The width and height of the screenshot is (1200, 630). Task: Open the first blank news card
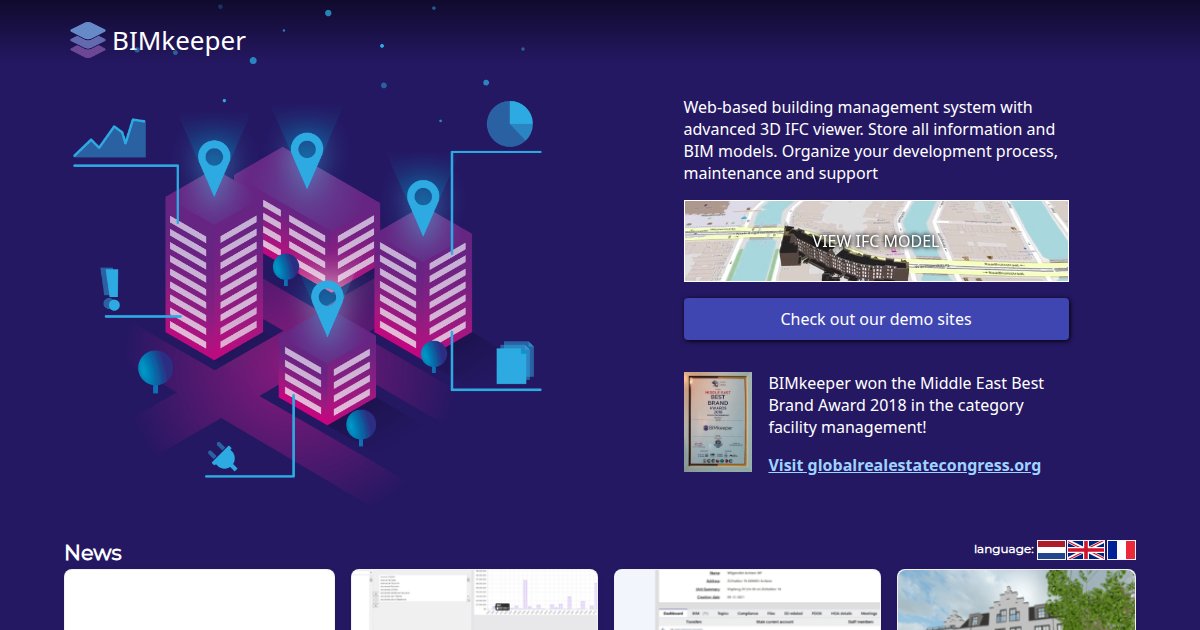pos(199,599)
